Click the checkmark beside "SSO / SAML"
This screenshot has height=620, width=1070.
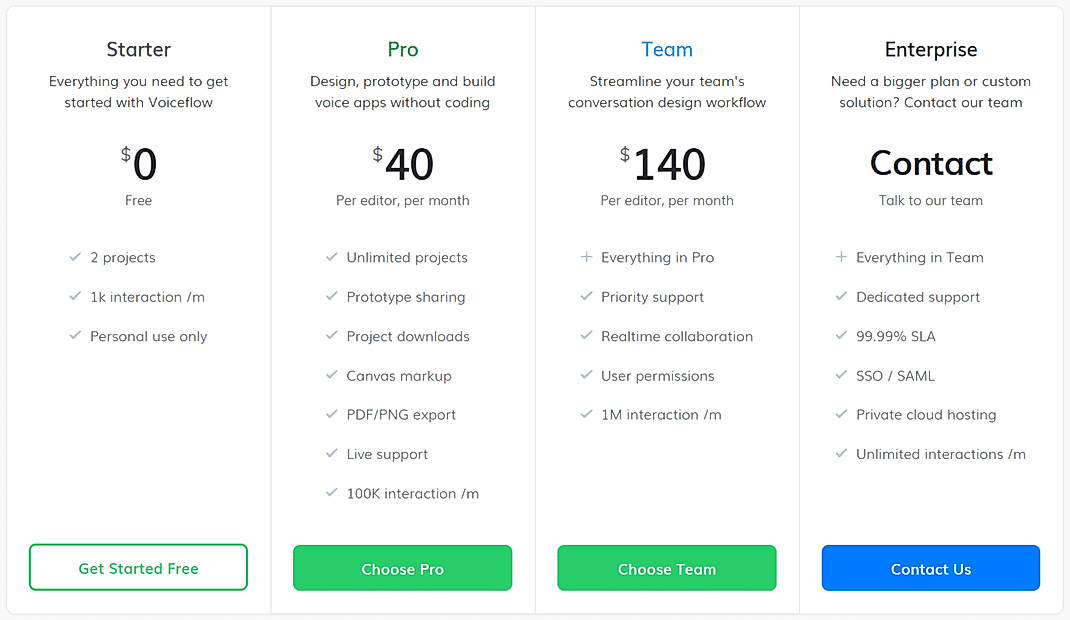841,375
